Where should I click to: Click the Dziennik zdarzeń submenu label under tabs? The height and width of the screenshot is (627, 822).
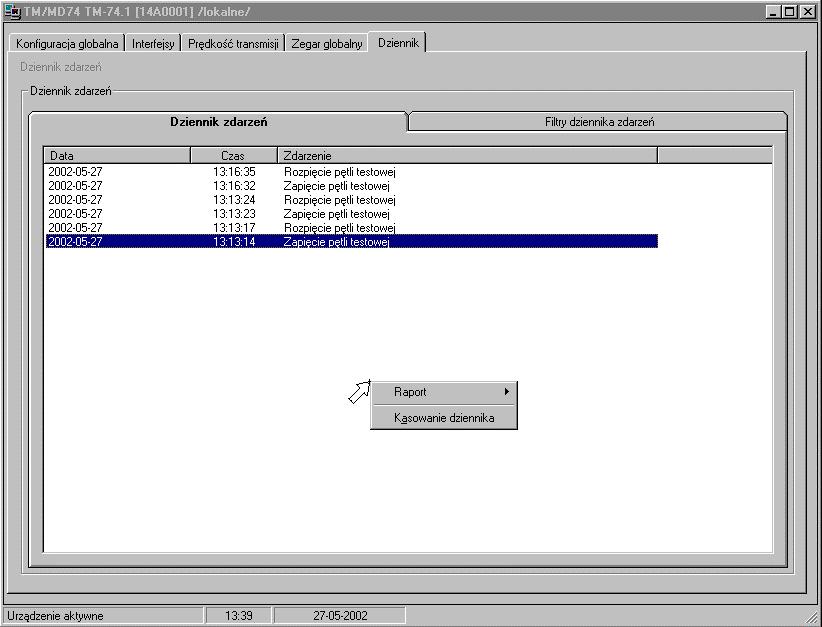point(61,67)
